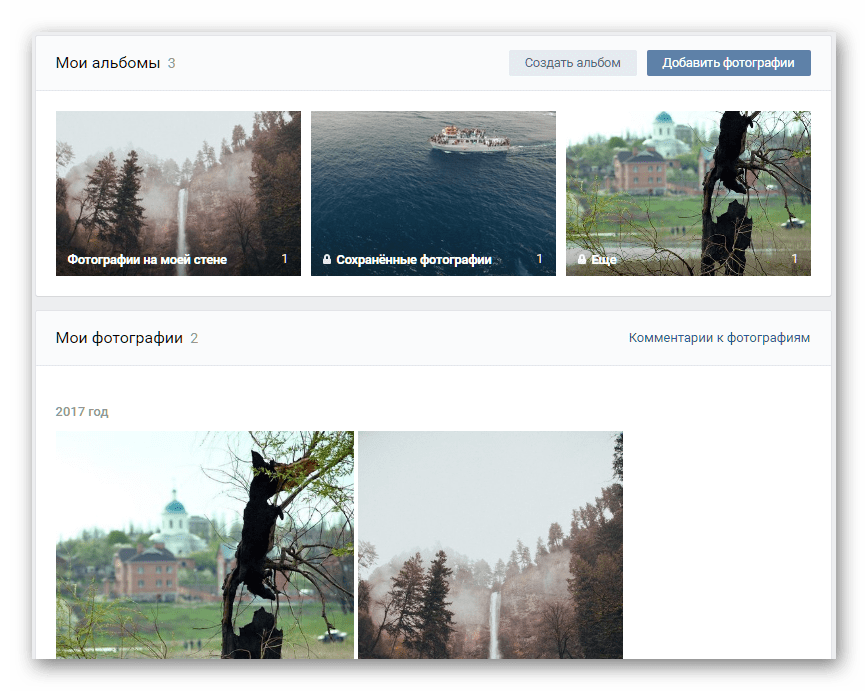Click the 'Мои альбомы' heading
This screenshot has height=691, width=868.
[x=108, y=63]
